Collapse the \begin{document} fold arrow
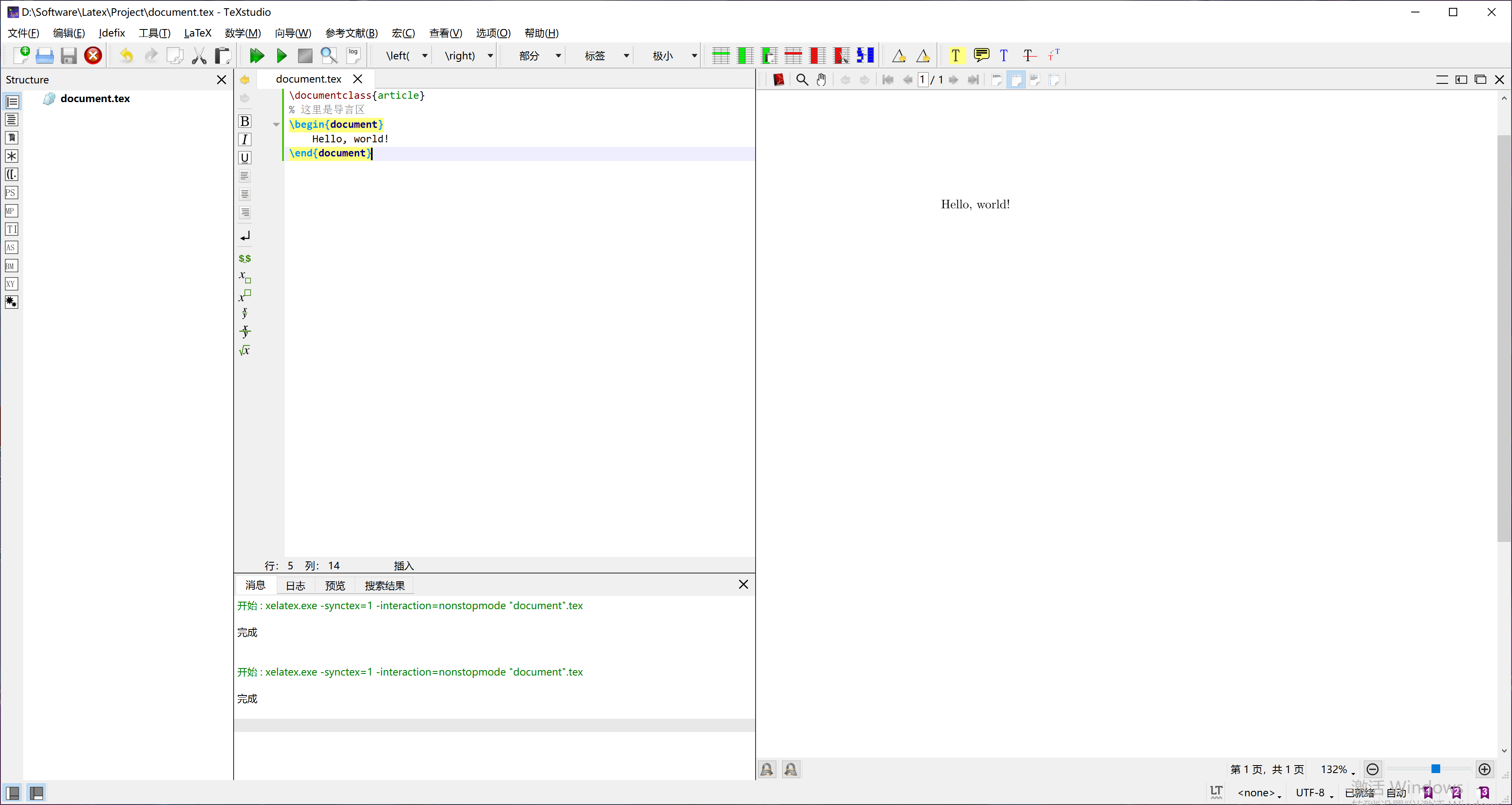 pyautogui.click(x=276, y=124)
